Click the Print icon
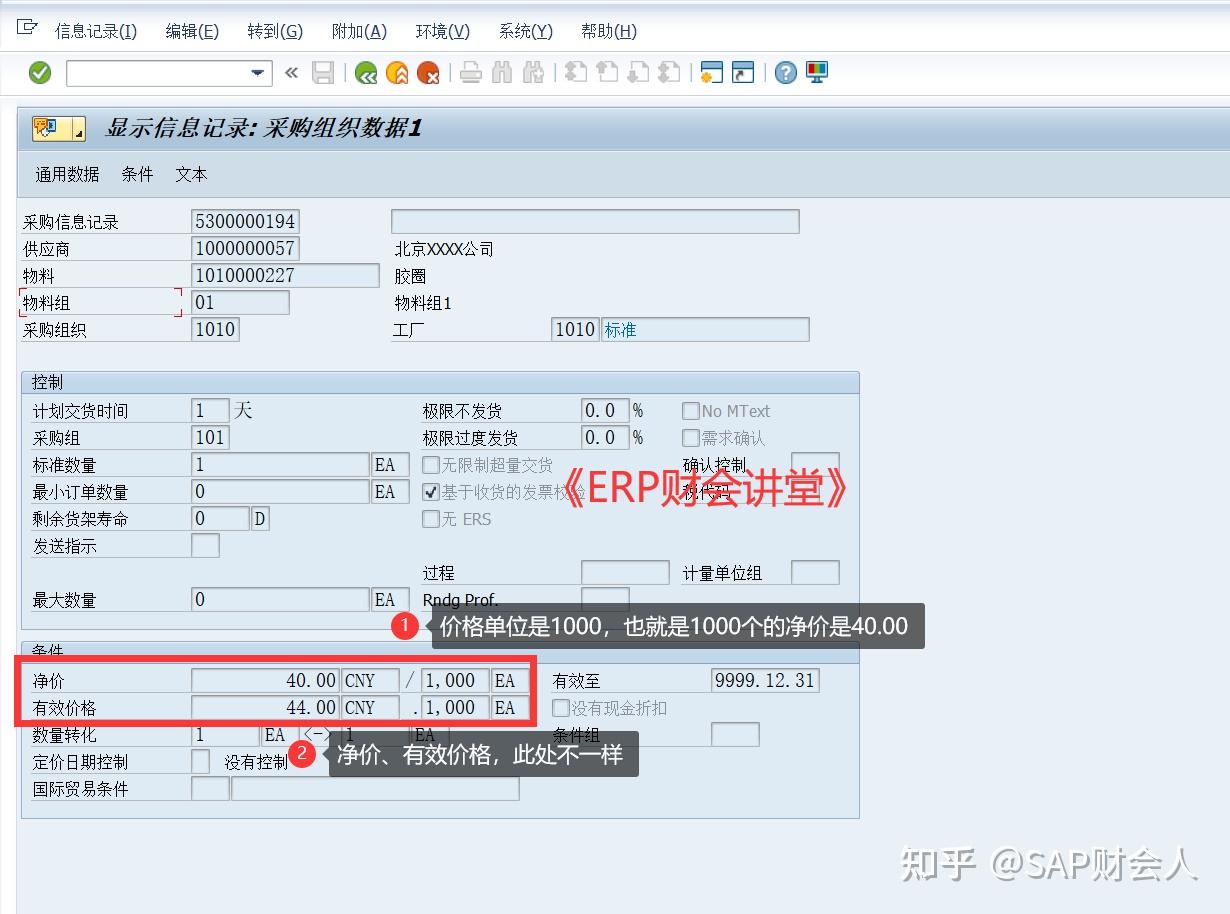 point(470,72)
